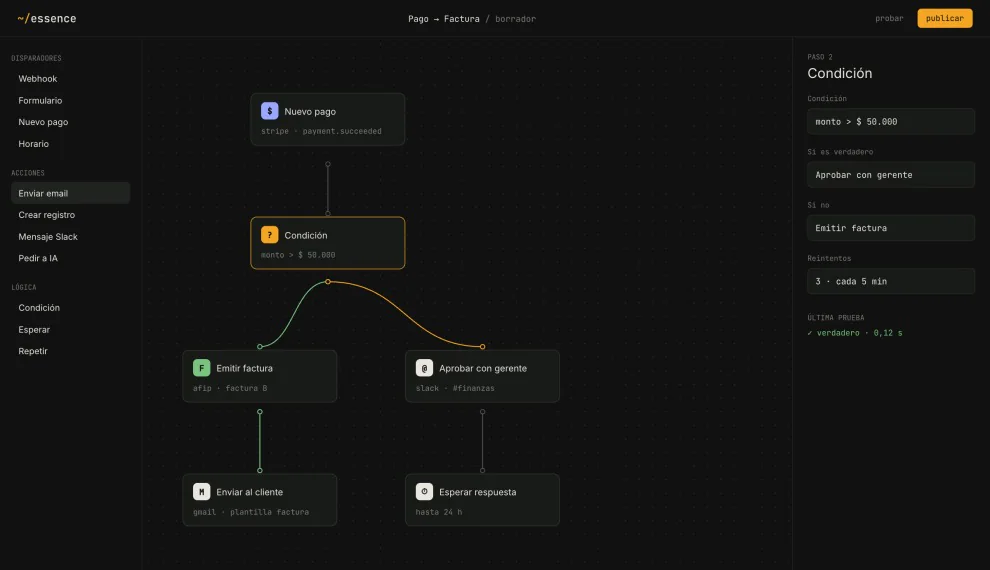Click the M icon on Enviar al cliente

[201, 492]
